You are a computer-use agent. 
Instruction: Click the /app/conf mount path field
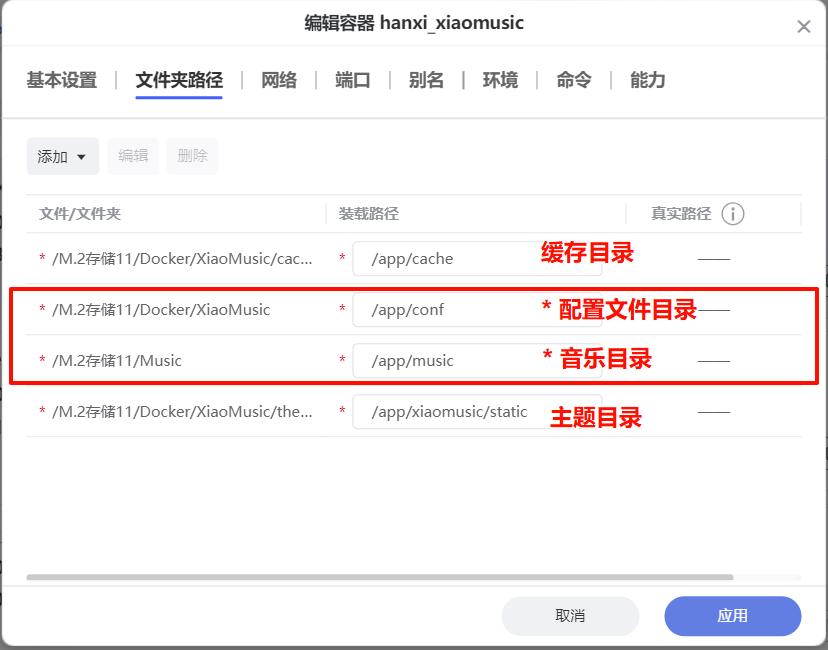pos(445,310)
